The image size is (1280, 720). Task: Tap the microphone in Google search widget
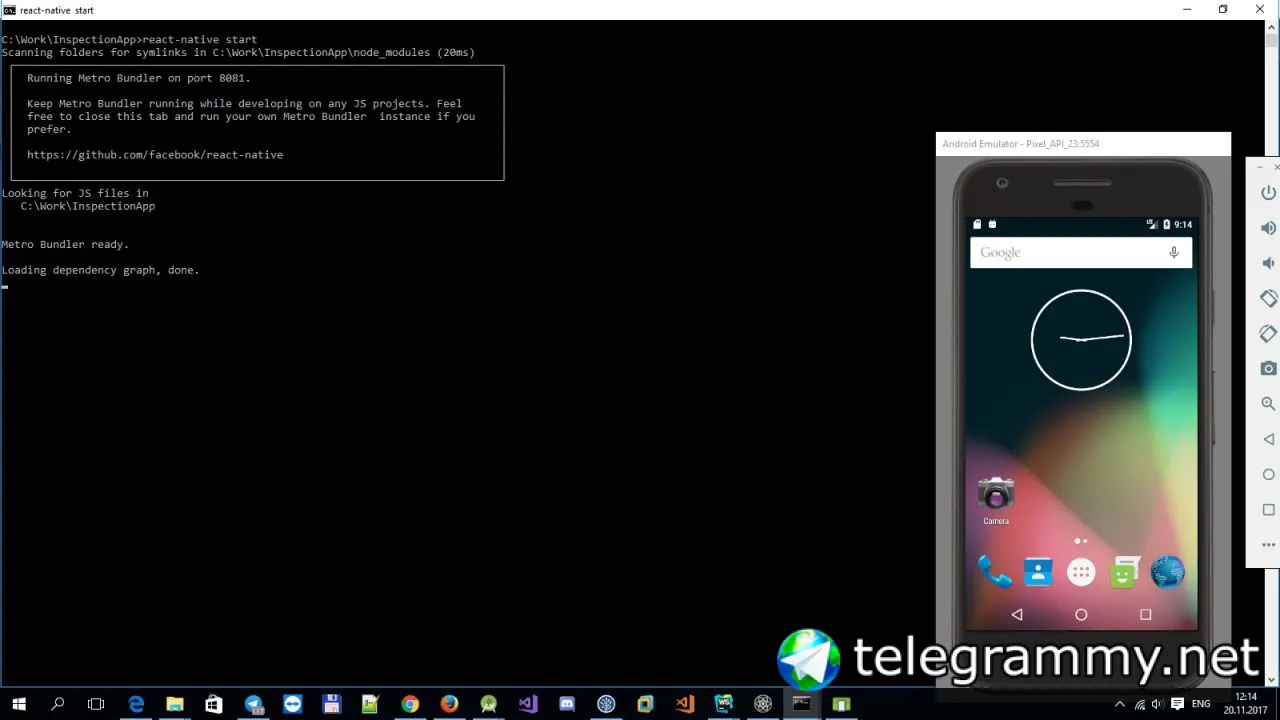pos(1174,253)
